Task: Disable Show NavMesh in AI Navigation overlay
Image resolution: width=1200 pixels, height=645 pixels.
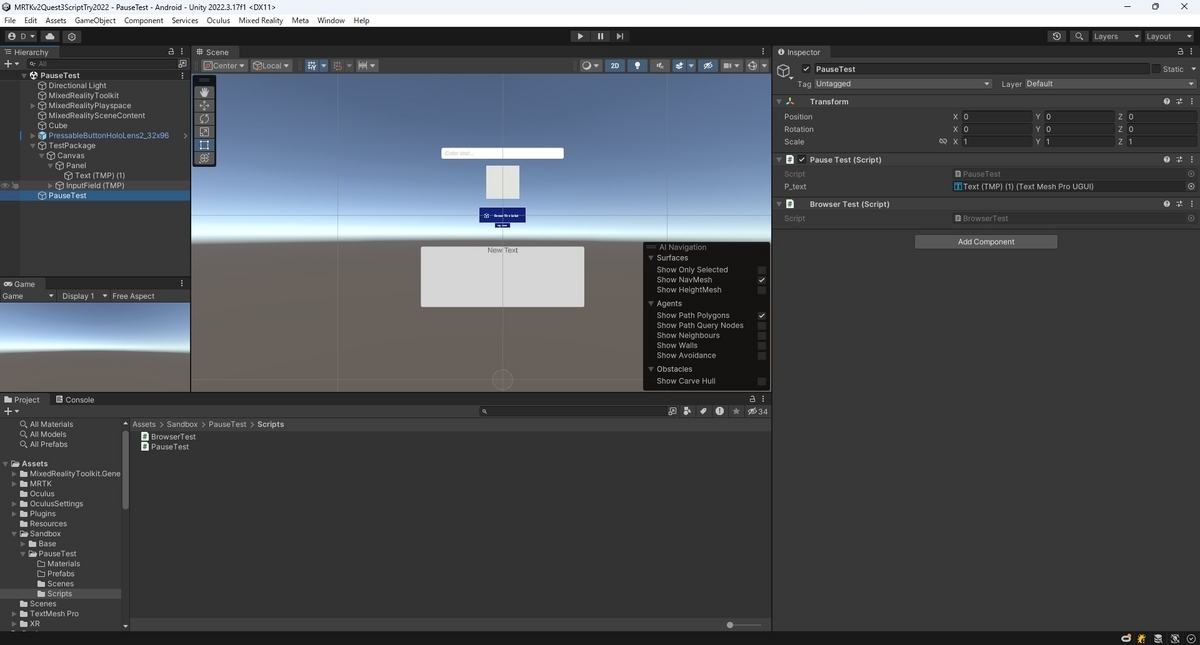Action: (762, 280)
